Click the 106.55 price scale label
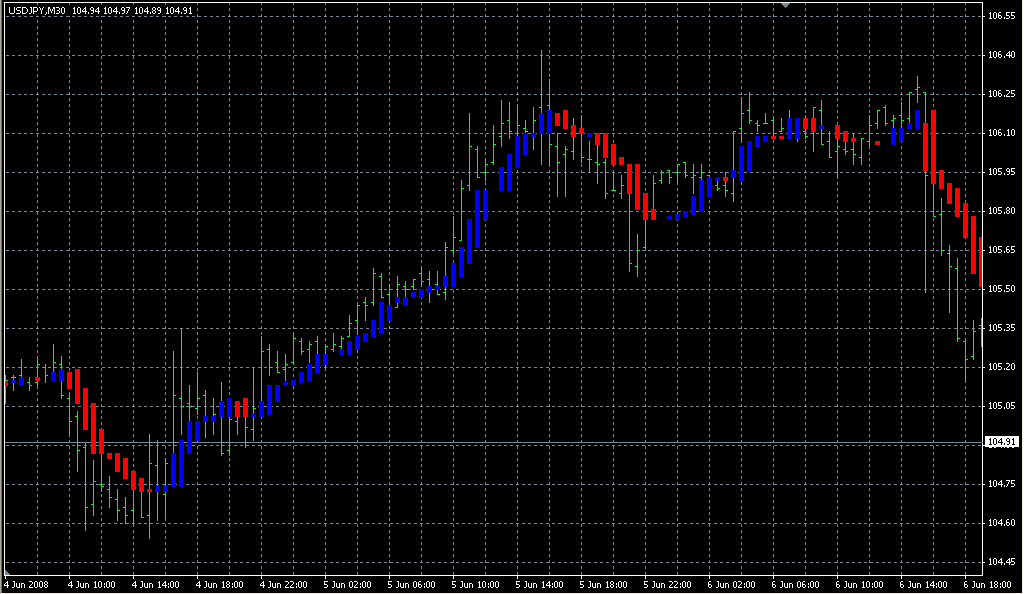This screenshot has width=1024, height=594. click(1001, 17)
